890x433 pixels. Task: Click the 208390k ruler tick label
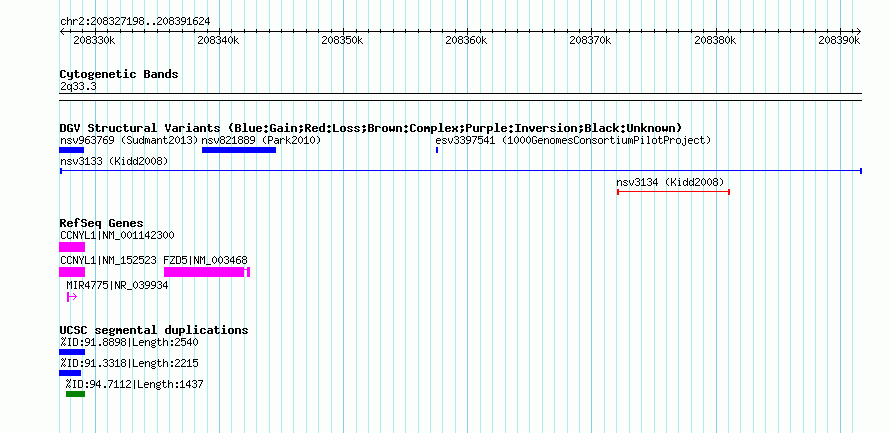(839, 40)
